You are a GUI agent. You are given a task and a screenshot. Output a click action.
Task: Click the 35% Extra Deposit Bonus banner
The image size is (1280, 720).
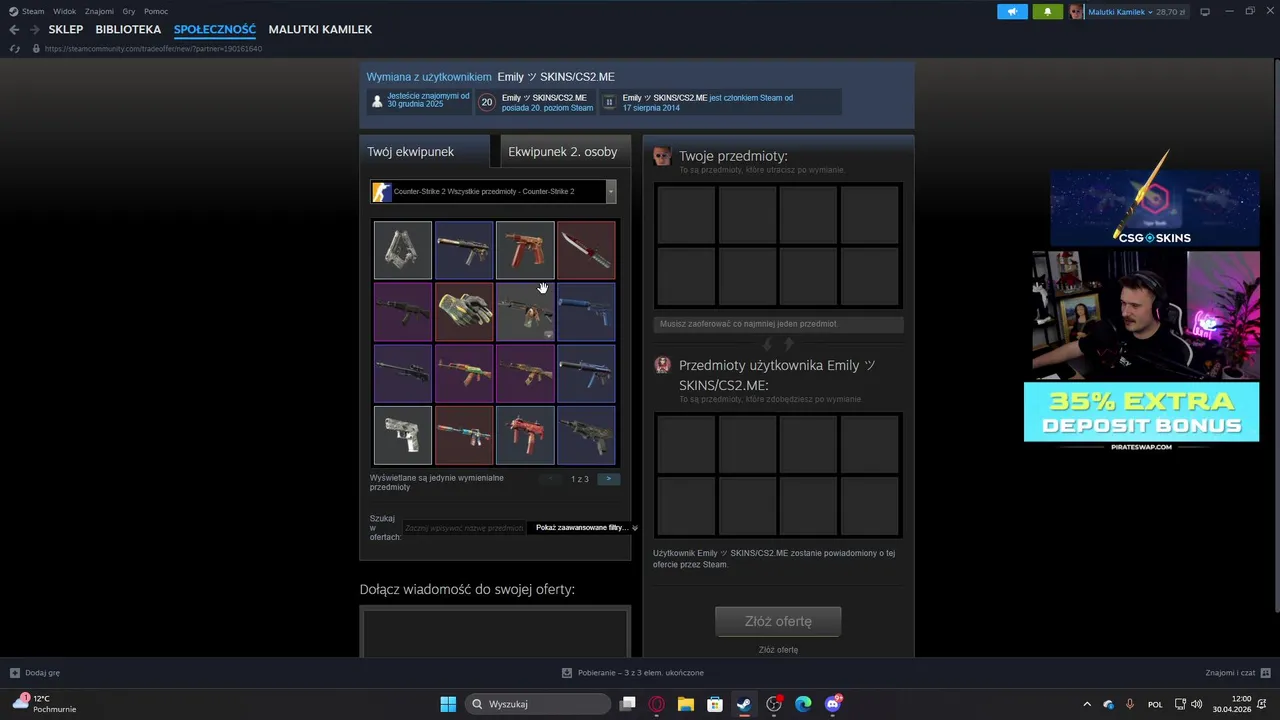tap(1141, 412)
